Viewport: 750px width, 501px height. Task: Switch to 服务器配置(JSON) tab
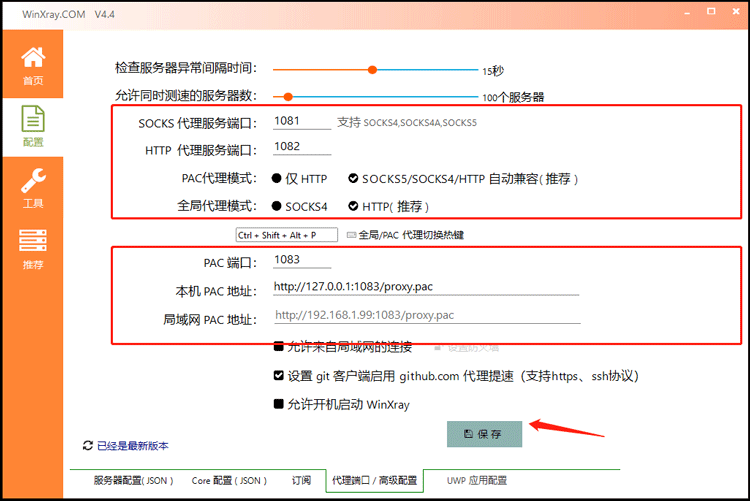(133, 480)
